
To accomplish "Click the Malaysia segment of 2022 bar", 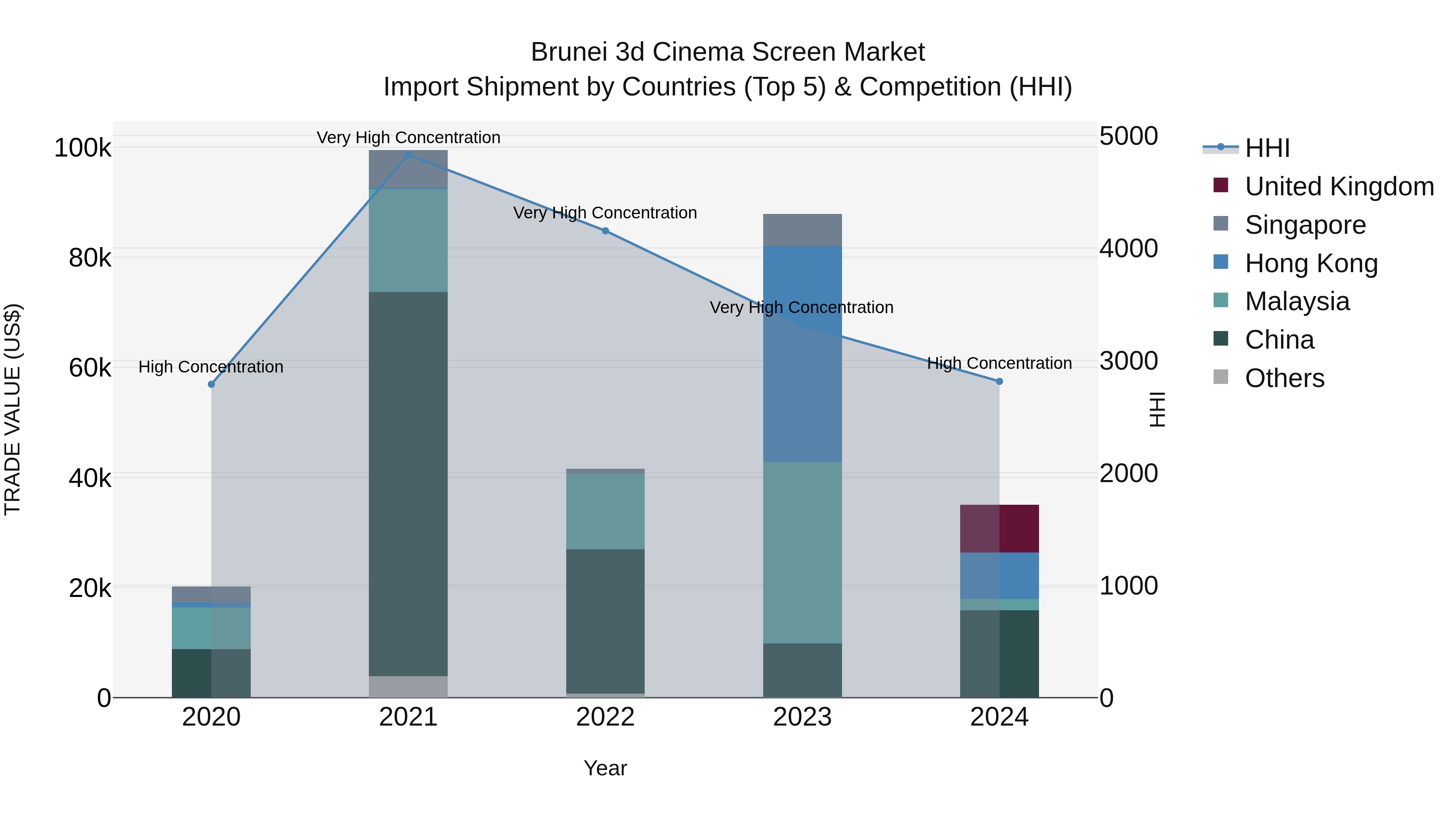I will point(605,512).
